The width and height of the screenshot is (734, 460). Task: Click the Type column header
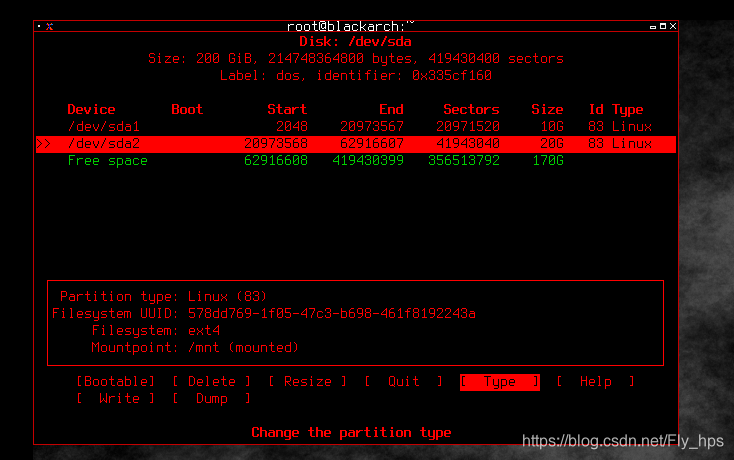click(x=628, y=110)
